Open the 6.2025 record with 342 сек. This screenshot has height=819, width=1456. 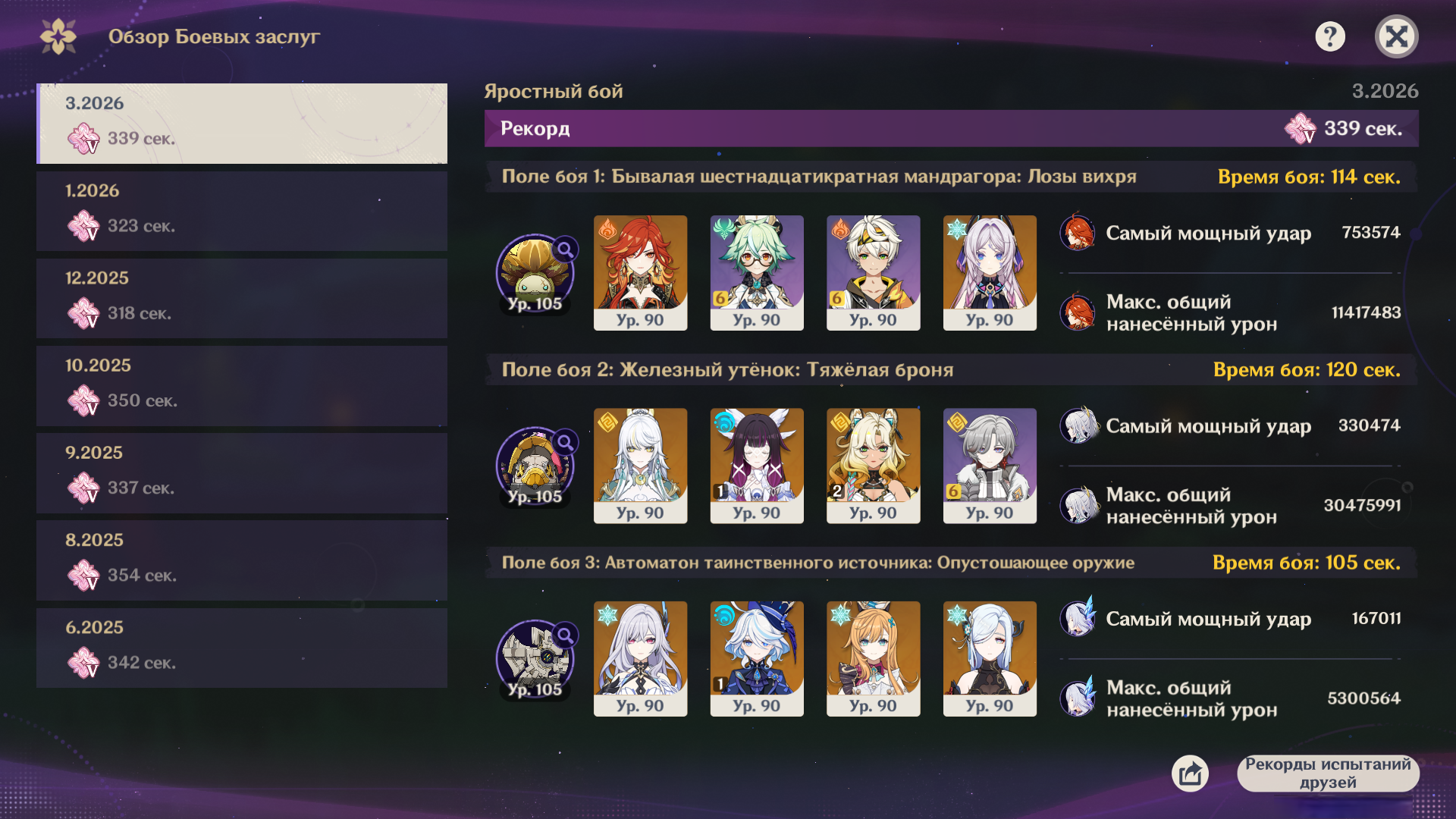coord(242,648)
